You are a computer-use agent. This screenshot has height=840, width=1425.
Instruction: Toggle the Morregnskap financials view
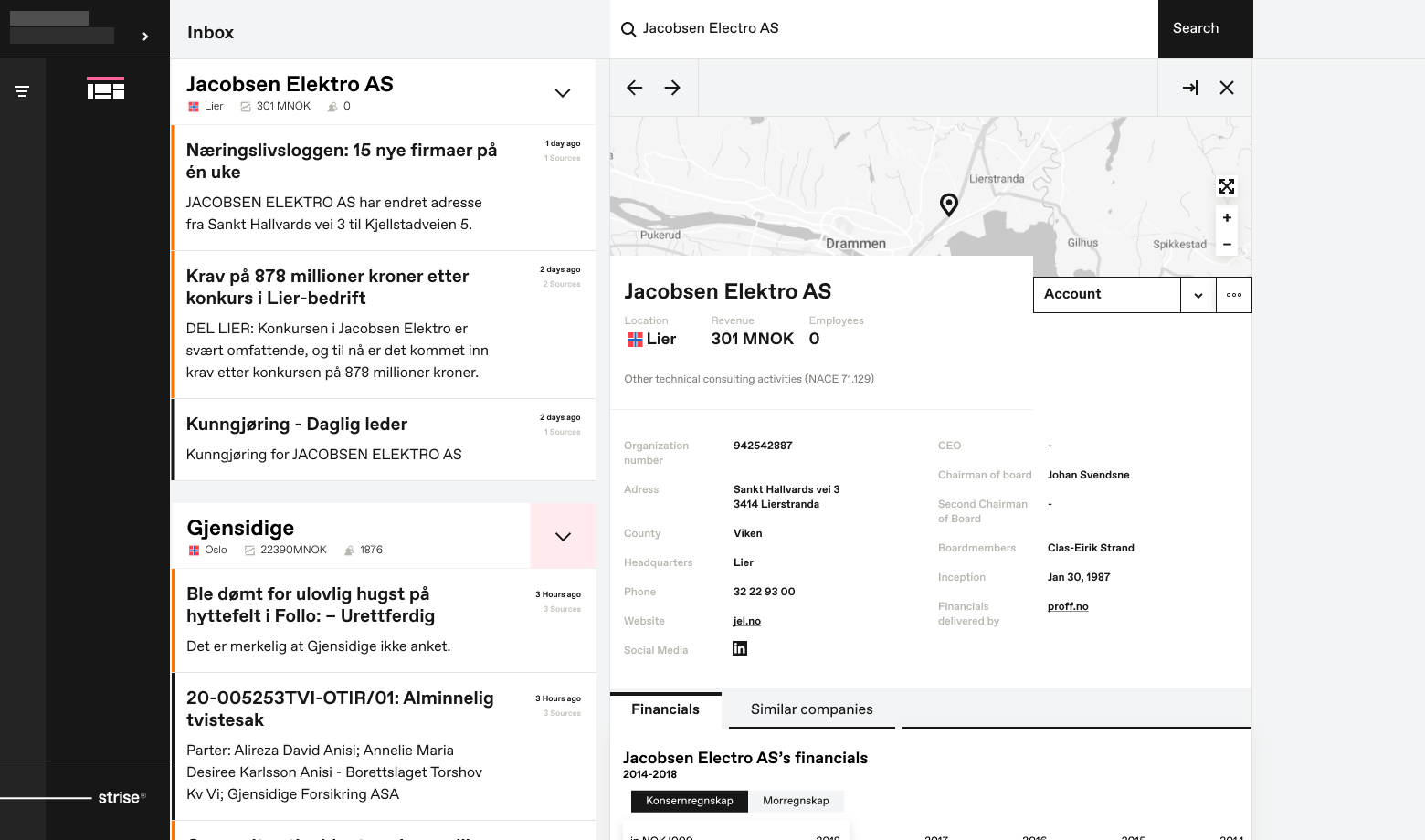tap(796, 801)
